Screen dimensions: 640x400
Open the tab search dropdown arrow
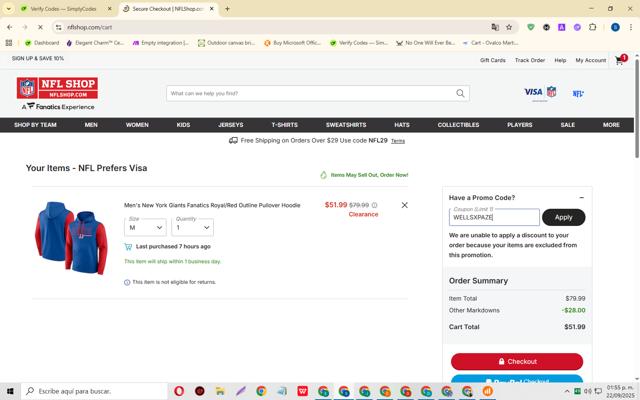coord(9,9)
